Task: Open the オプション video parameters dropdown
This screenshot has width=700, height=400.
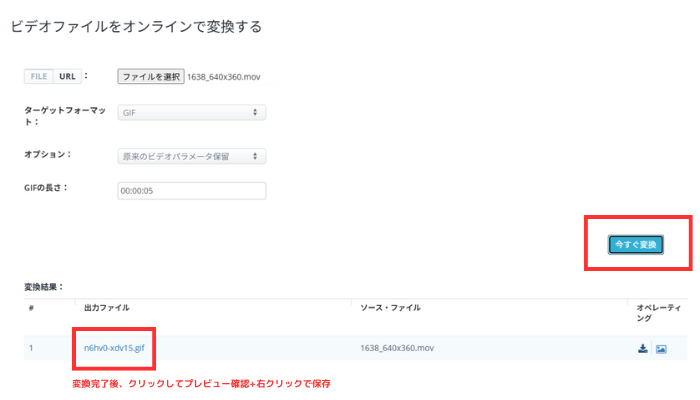Action: [192, 156]
